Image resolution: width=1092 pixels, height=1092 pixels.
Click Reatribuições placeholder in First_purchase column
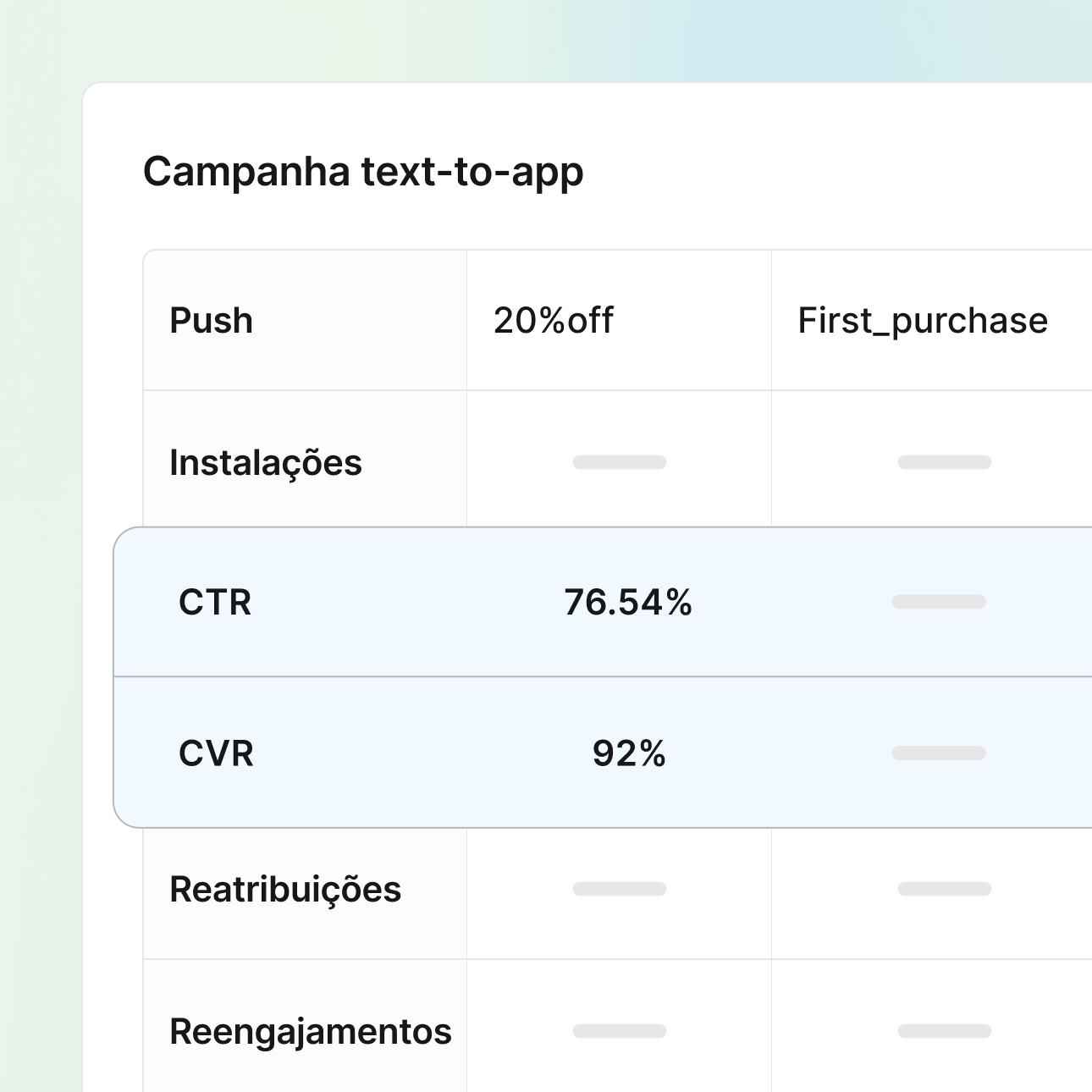[945, 889]
